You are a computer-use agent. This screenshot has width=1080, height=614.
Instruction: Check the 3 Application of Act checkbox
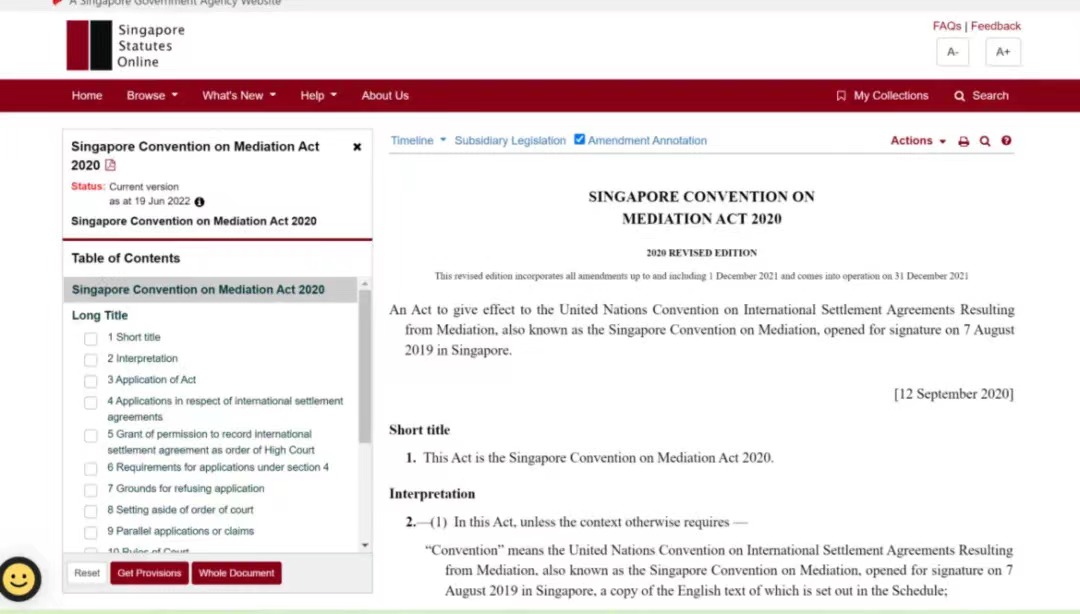click(x=90, y=381)
